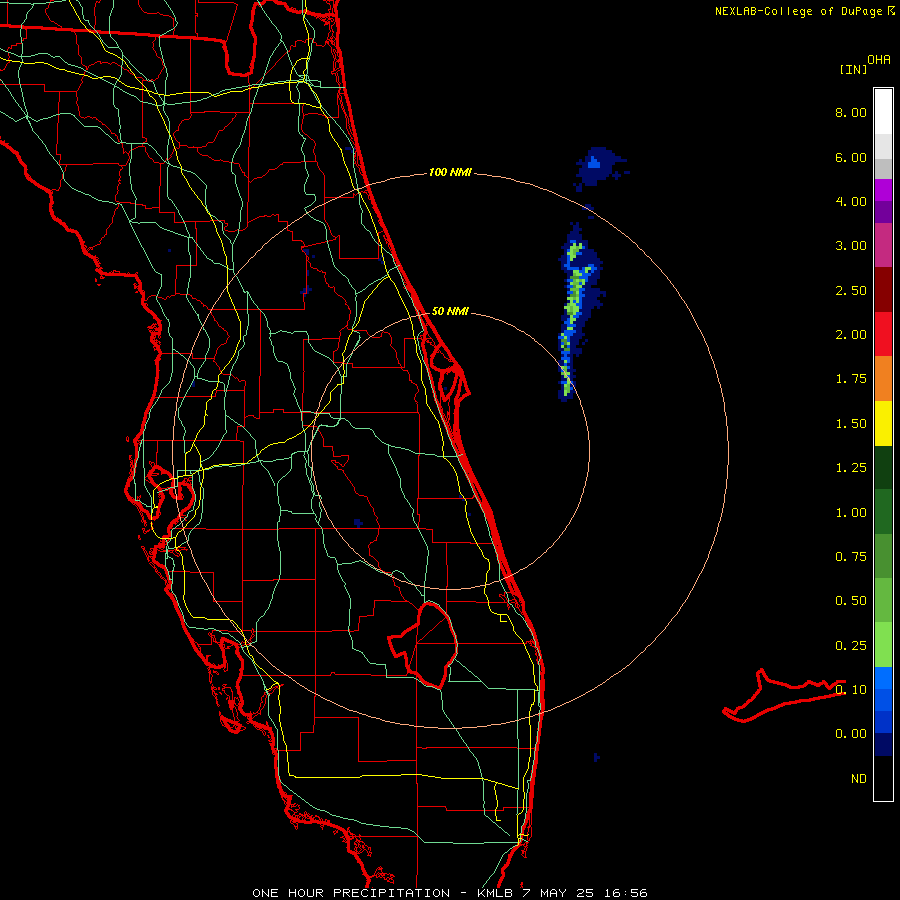Click the 1.50 legend value
The image size is (900, 900).
point(851,424)
